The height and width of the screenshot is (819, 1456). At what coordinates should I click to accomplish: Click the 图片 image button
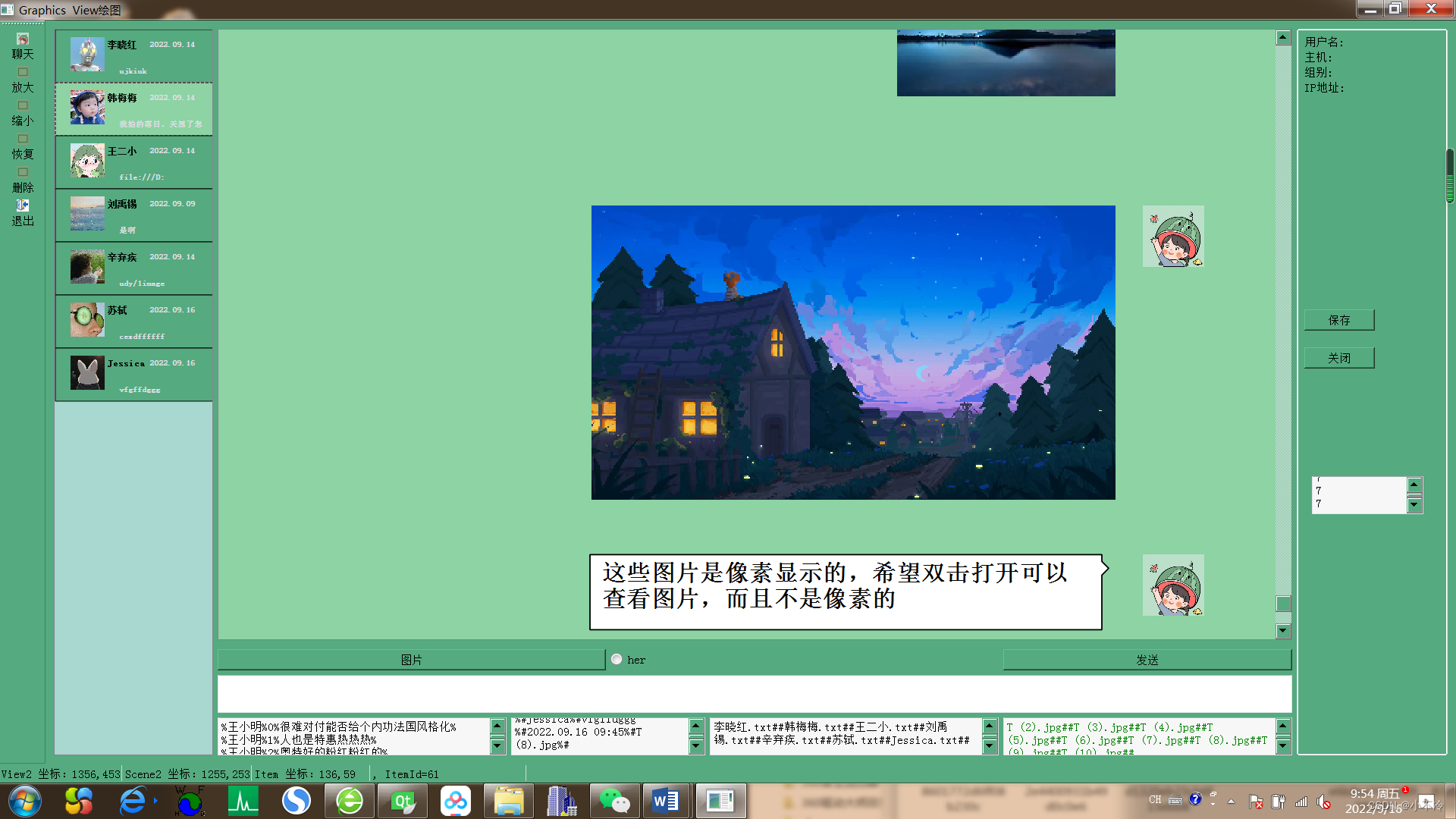click(411, 660)
